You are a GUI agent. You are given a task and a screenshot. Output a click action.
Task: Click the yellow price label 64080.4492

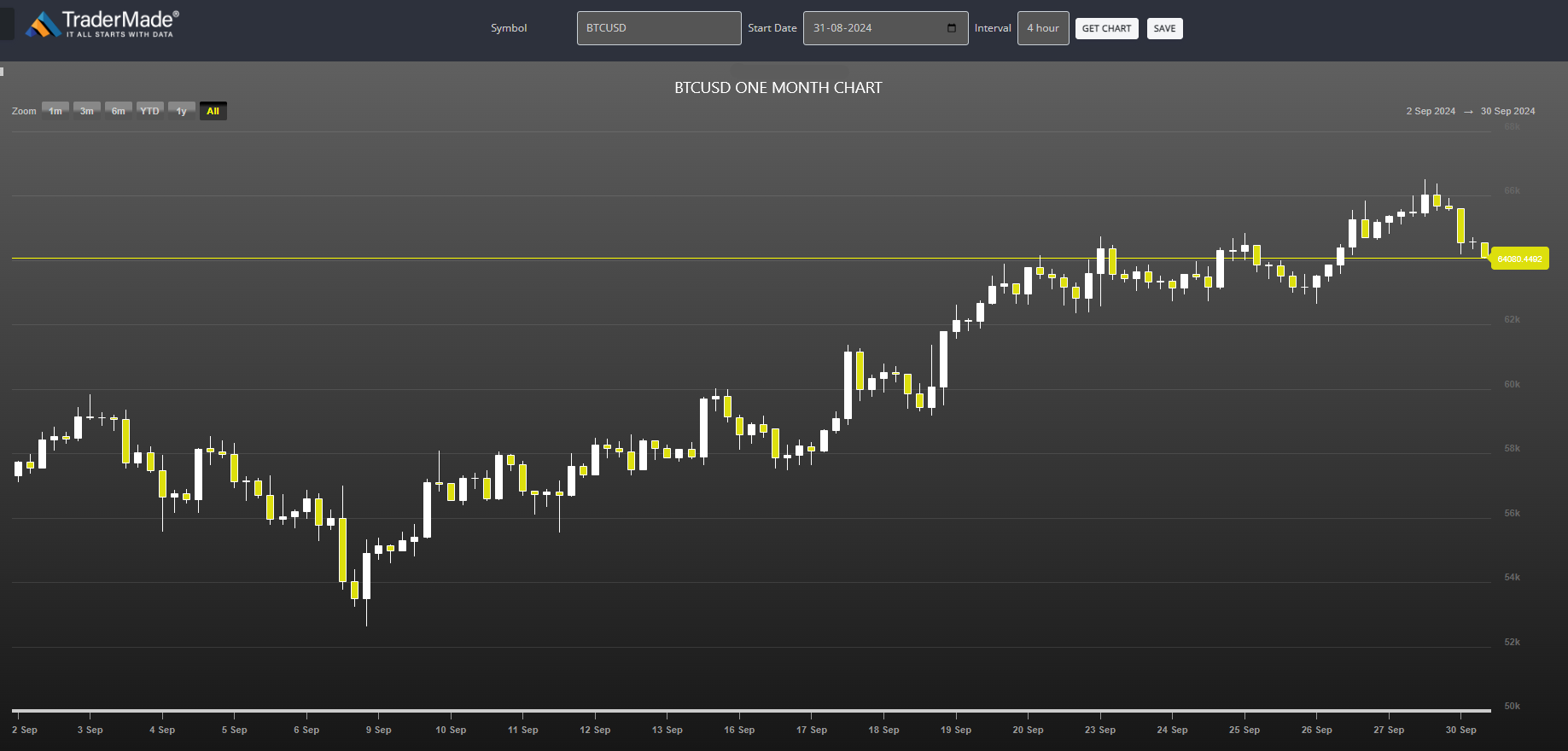click(1519, 259)
